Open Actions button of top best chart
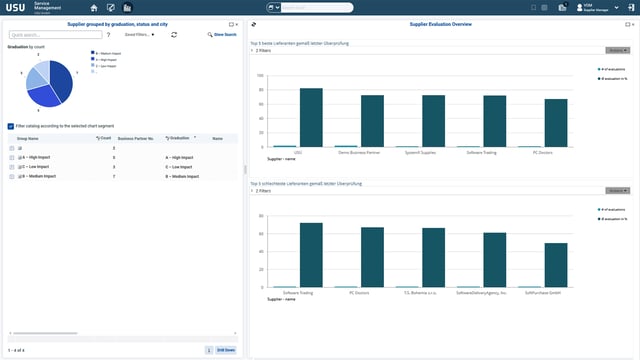 (618, 51)
